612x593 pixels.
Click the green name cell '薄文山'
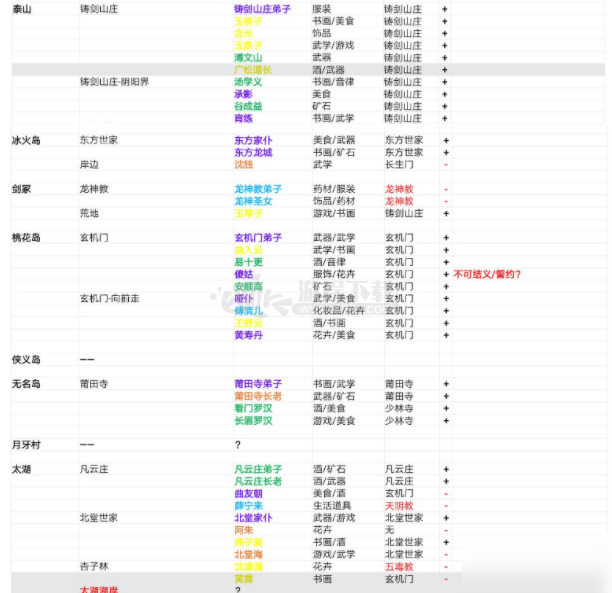(248, 57)
